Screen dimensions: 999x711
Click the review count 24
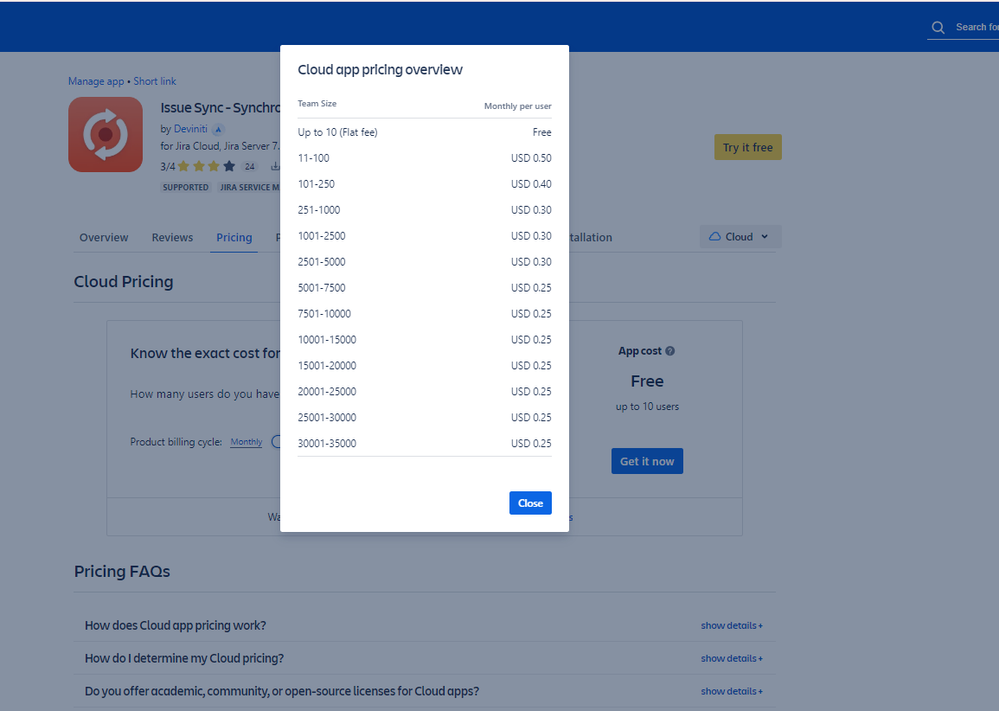pyautogui.click(x=250, y=167)
